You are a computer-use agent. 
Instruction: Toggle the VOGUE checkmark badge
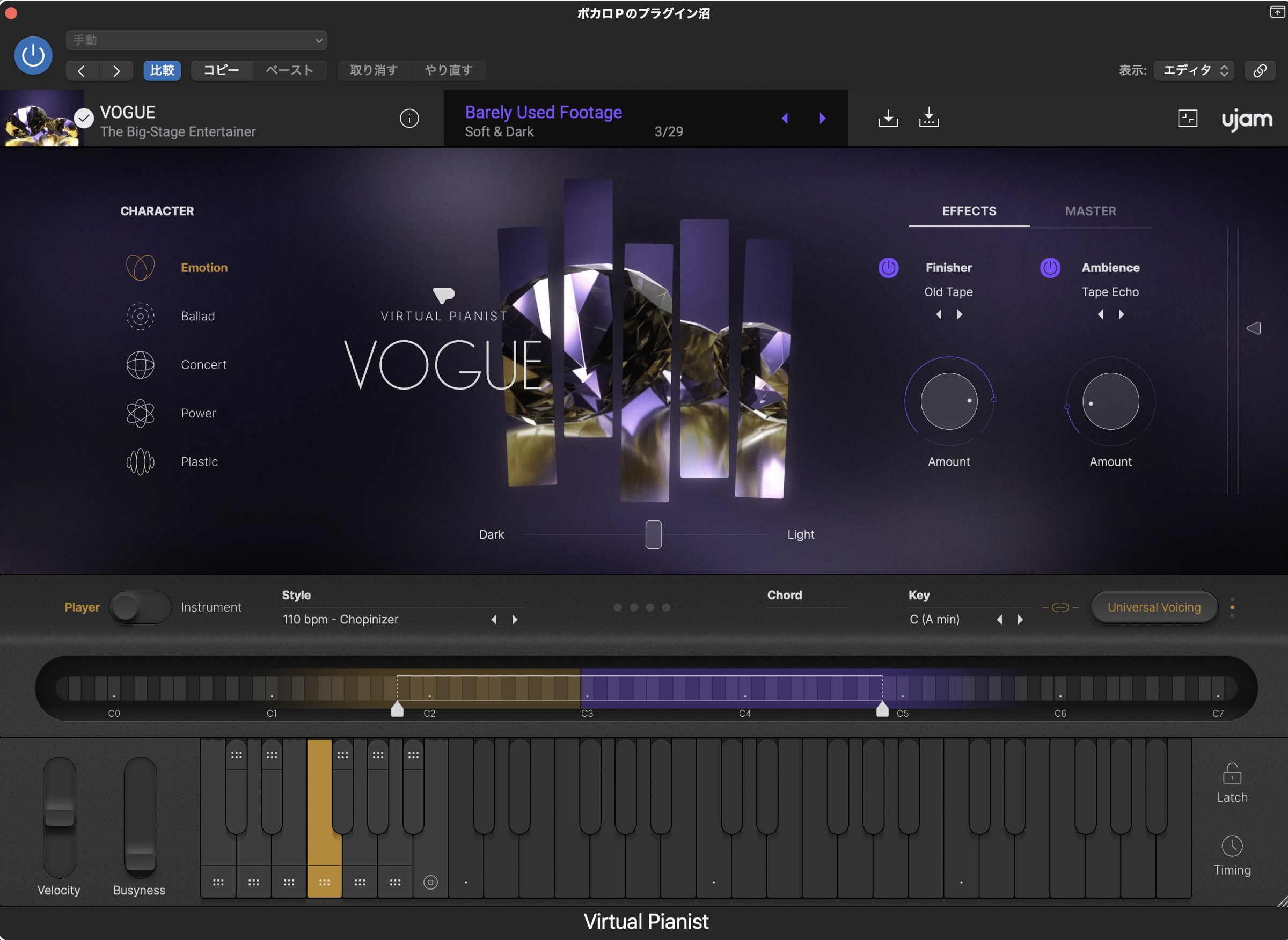point(84,119)
